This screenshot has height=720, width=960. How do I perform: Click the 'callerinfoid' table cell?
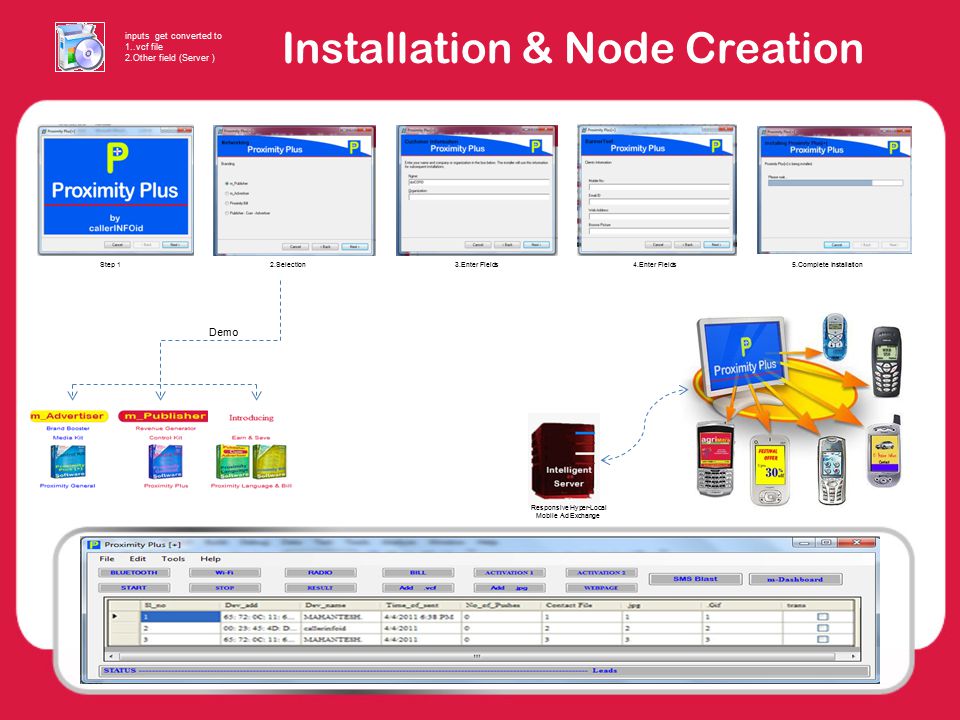tap(340, 628)
